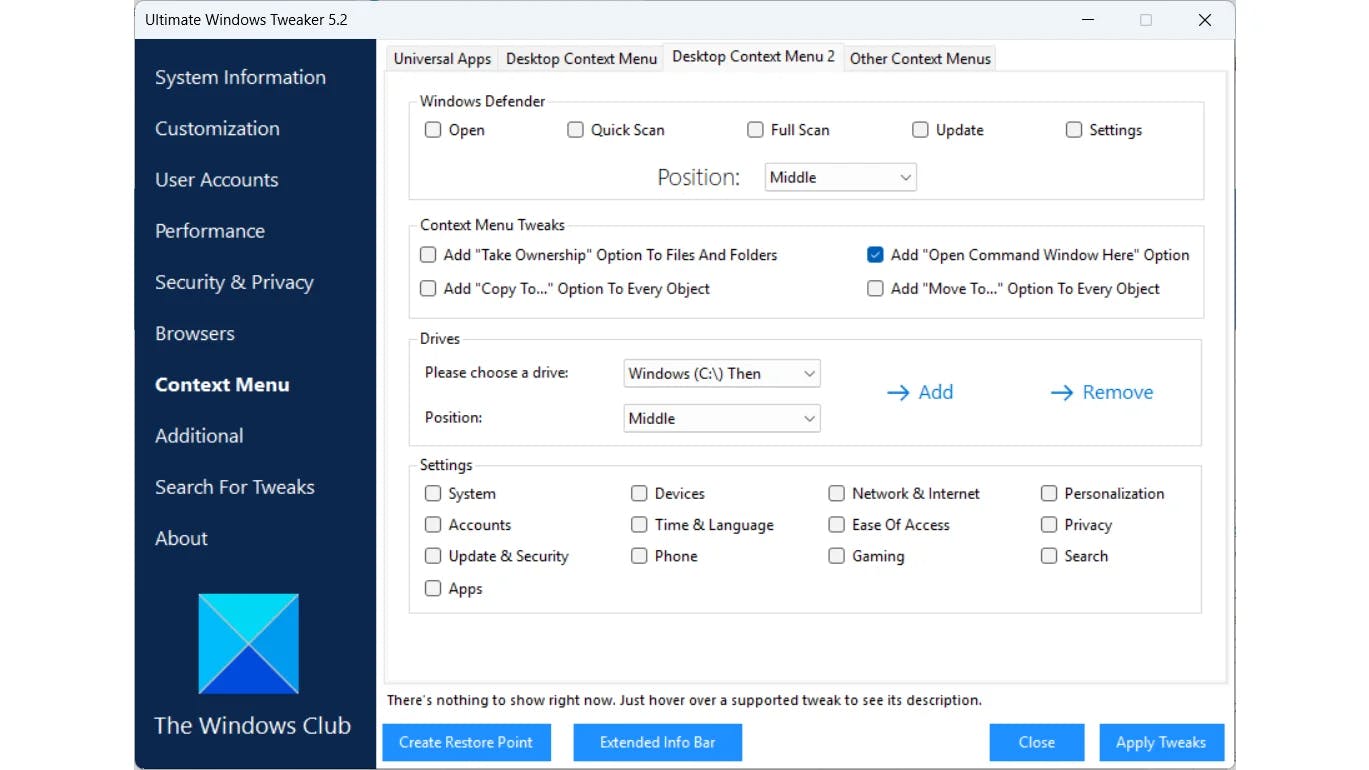Click the arrow icon beside Remove

1061,393
